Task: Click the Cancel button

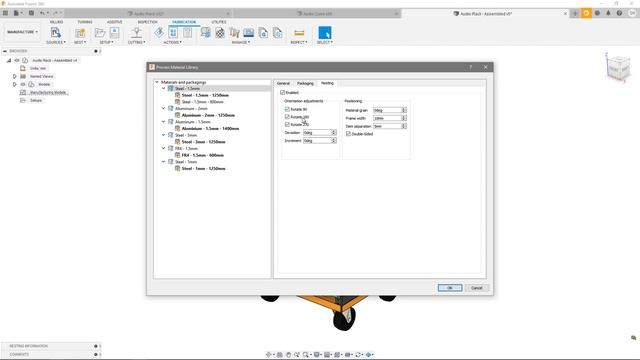Action: click(x=477, y=288)
